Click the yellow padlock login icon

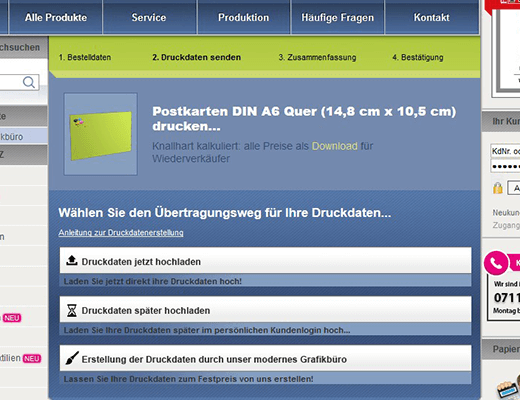tap(498, 188)
